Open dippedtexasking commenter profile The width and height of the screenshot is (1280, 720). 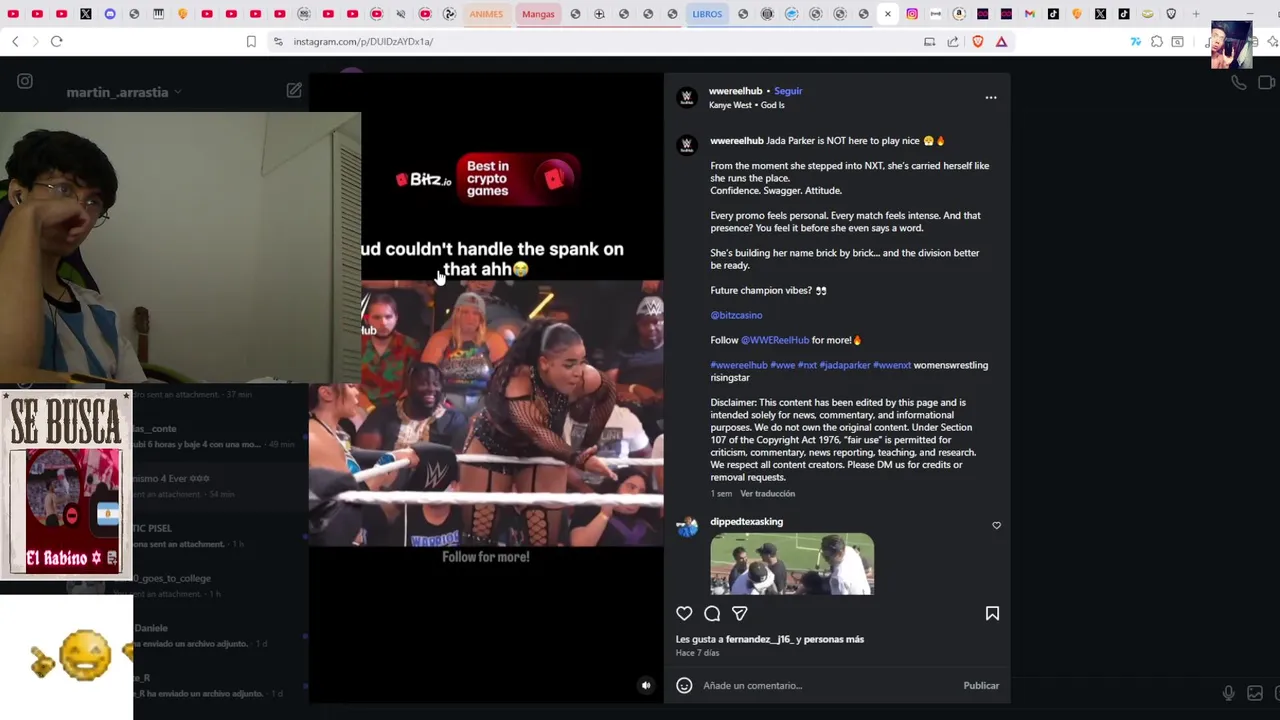point(746,522)
